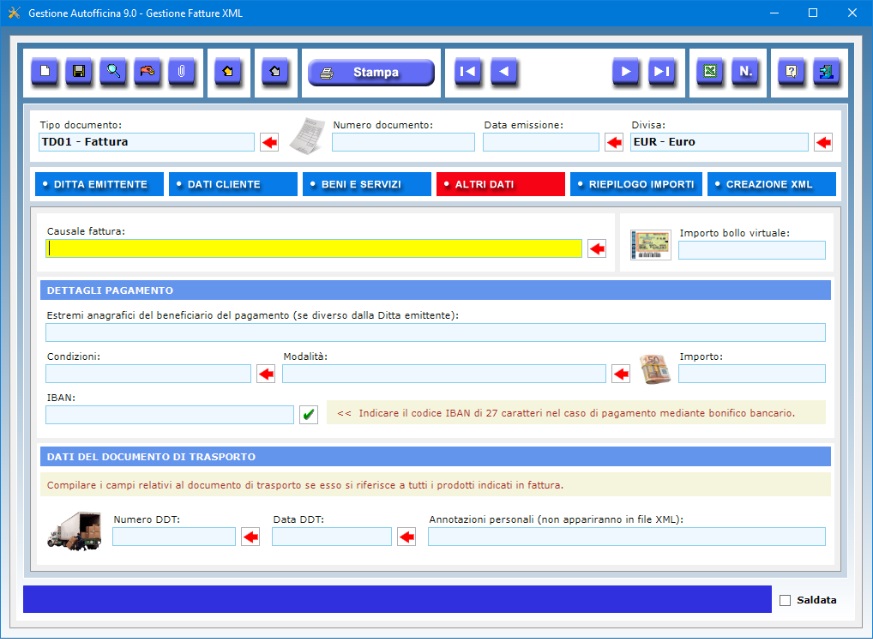Click into the yellow Causale fattura field
This screenshot has height=639, width=873.
[314, 249]
